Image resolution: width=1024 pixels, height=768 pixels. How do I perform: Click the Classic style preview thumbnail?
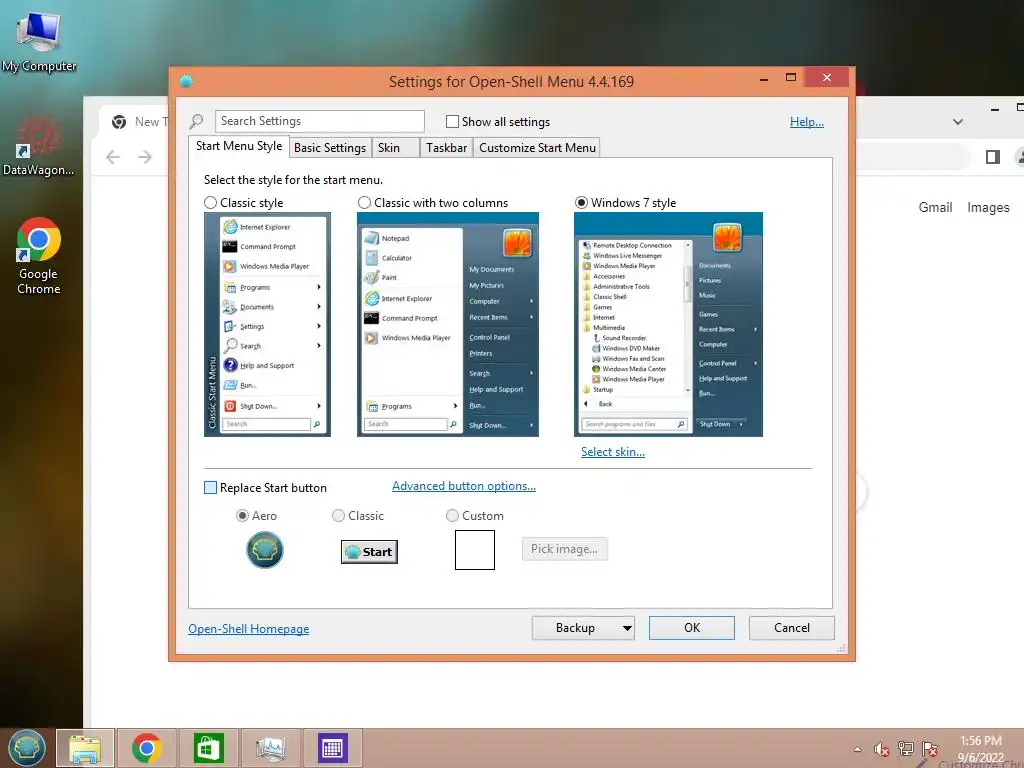click(x=267, y=325)
